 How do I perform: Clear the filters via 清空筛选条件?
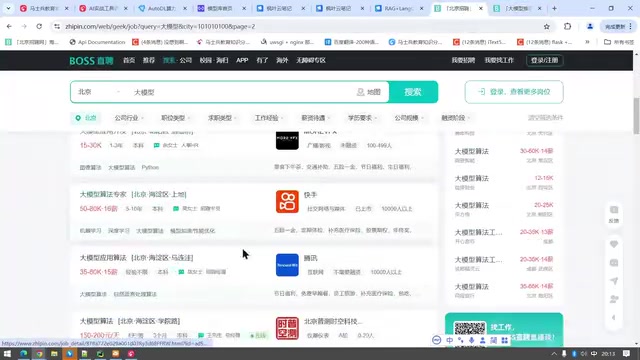click(545, 118)
